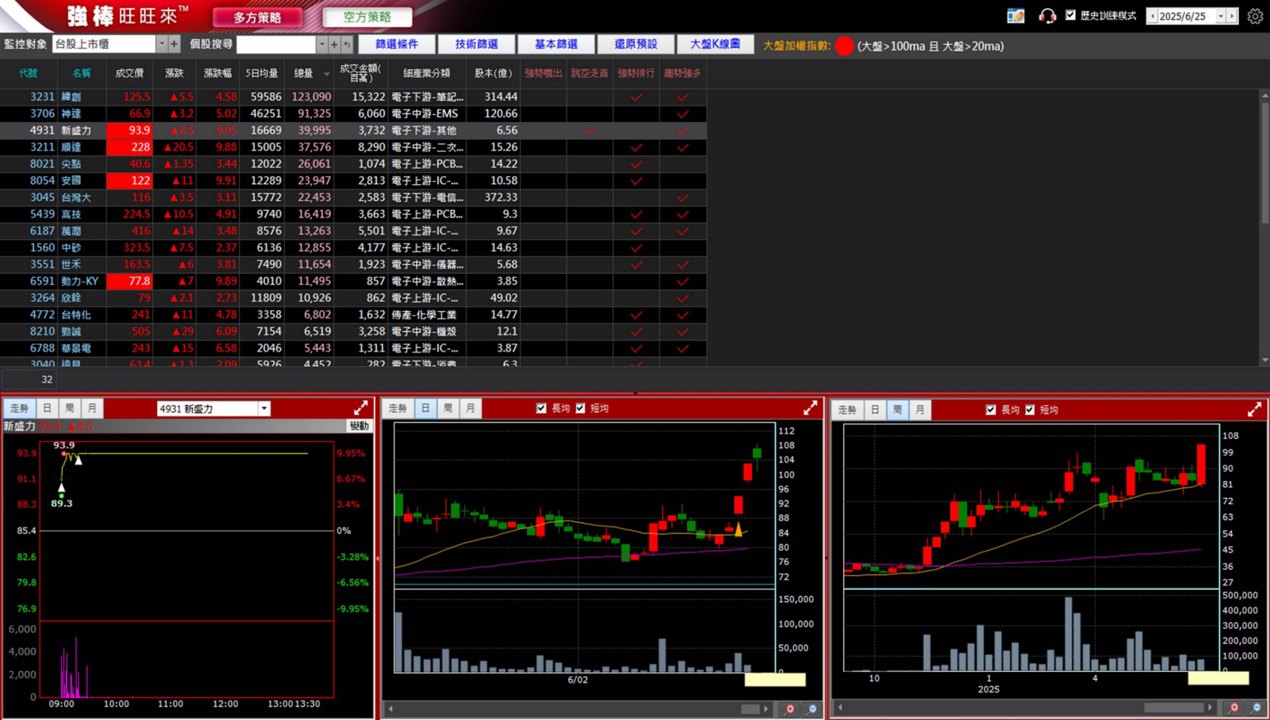Image resolution: width=1270 pixels, height=720 pixels.
Task: Open the calendar news icon in header
Action: 1016,16
